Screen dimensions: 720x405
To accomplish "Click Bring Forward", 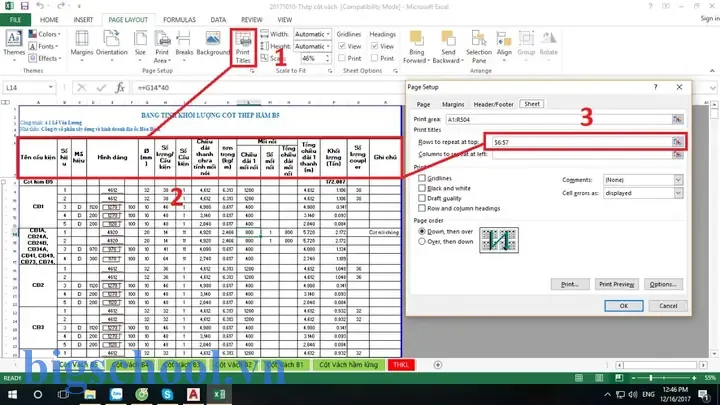I will (416, 47).
